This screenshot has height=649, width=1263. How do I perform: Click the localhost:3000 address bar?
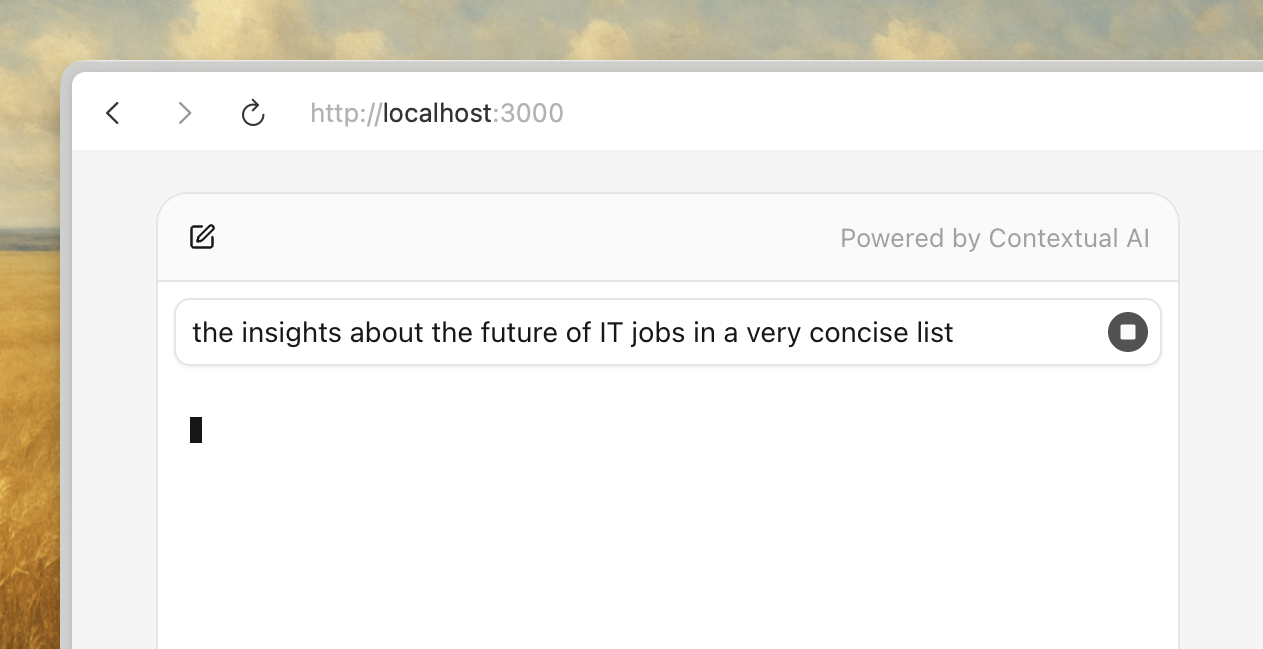(437, 113)
